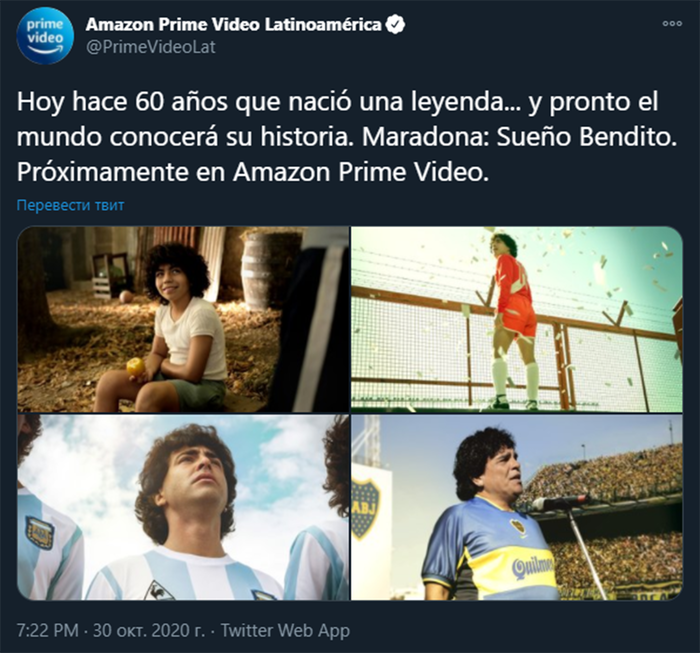The image size is (700, 653).
Task: Click the Amazon Prime Video Latinoamérica account name
Action: [x=233, y=25]
